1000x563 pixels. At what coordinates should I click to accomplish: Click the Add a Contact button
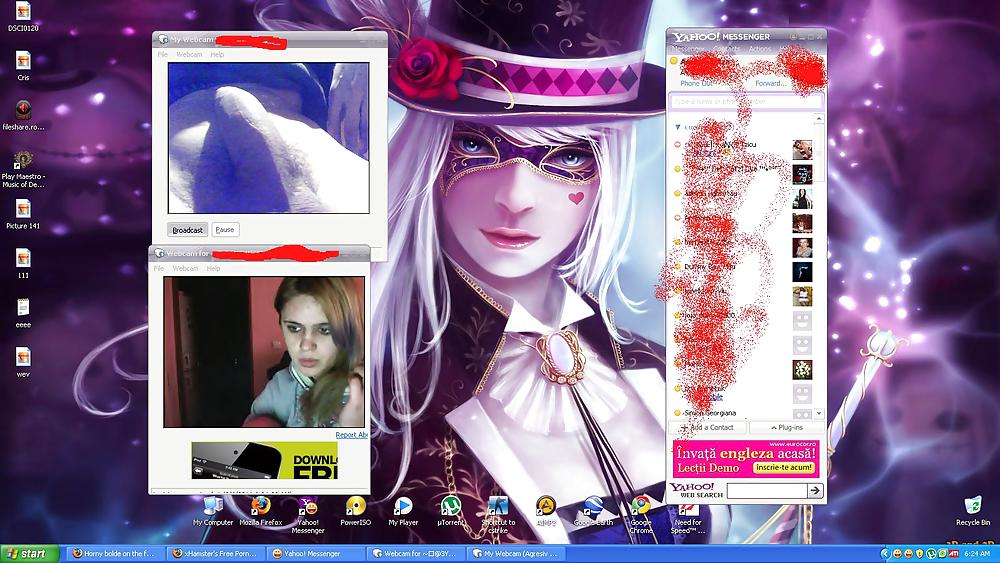pyautogui.click(x=707, y=427)
